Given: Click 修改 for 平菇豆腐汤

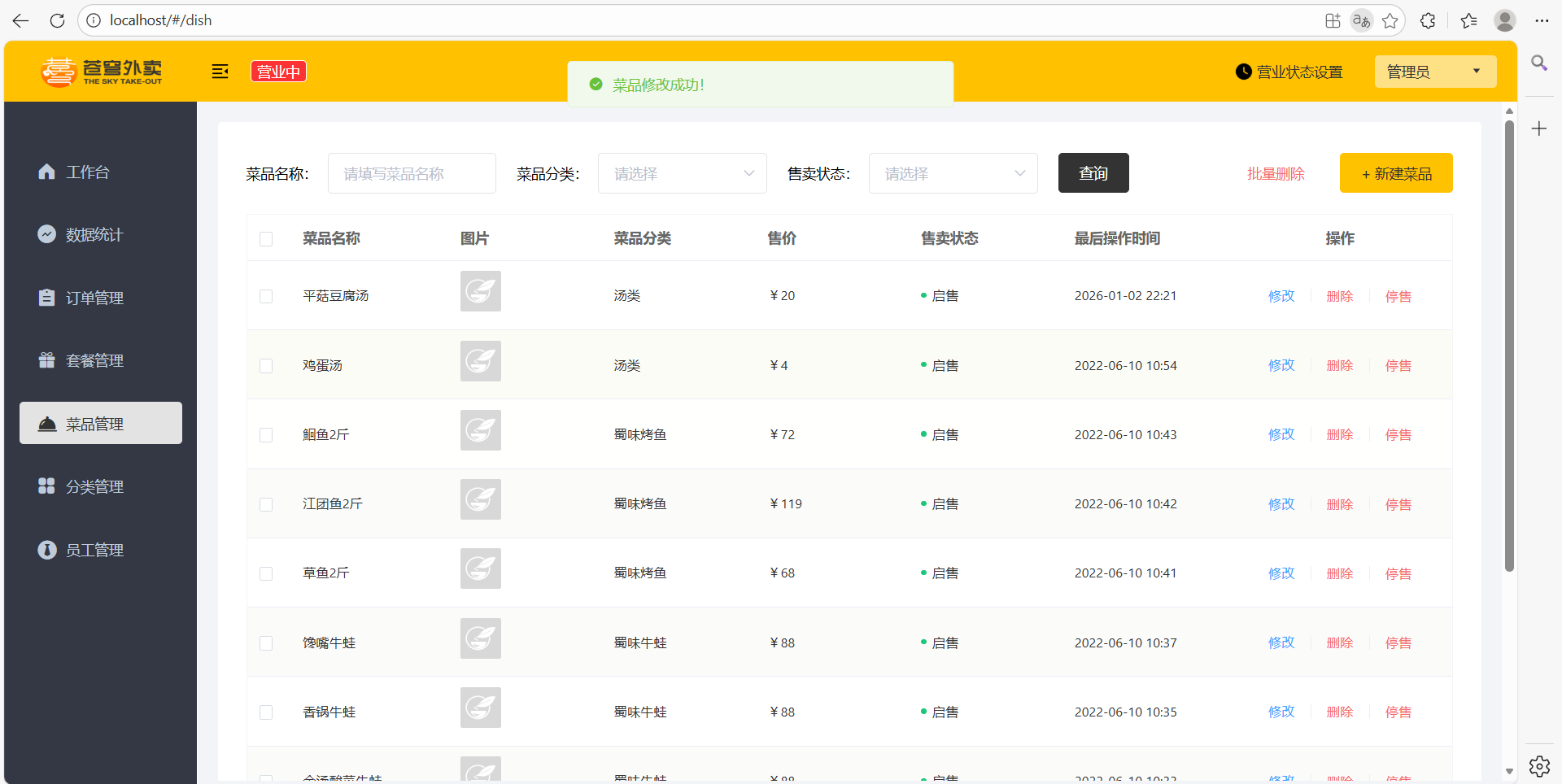Looking at the screenshot, I should pyautogui.click(x=1281, y=296).
